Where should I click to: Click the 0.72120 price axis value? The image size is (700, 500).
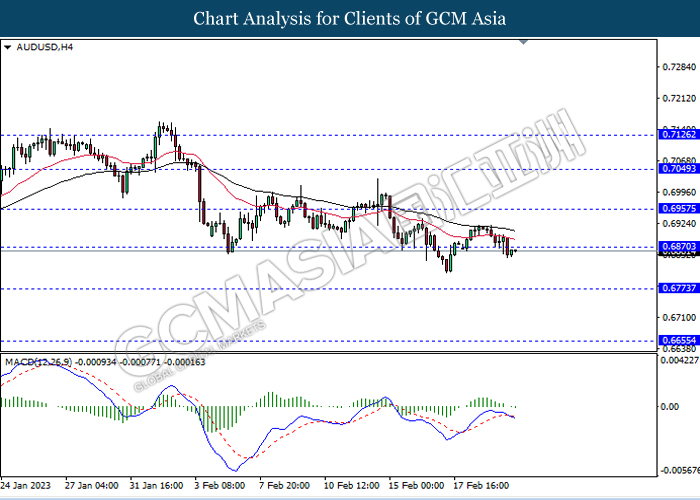(x=679, y=98)
